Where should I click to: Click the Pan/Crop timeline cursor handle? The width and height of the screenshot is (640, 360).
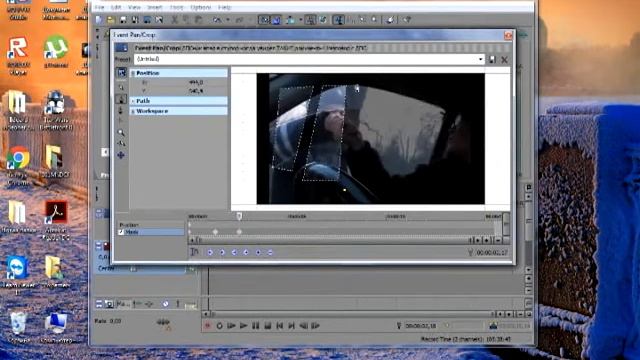(x=239, y=216)
